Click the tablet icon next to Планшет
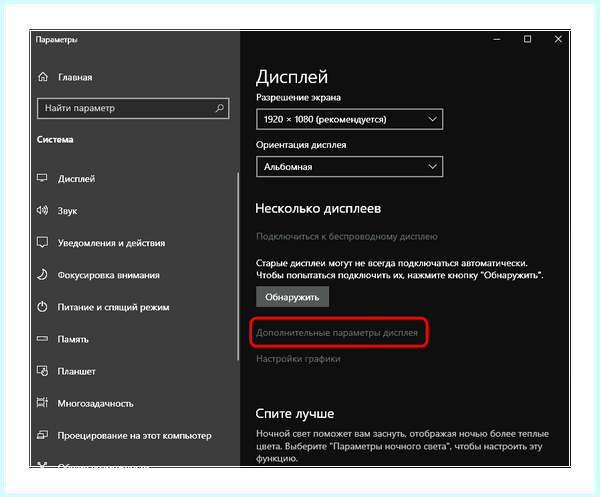Image resolution: width=600 pixels, height=497 pixels. pyautogui.click(x=42, y=371)
